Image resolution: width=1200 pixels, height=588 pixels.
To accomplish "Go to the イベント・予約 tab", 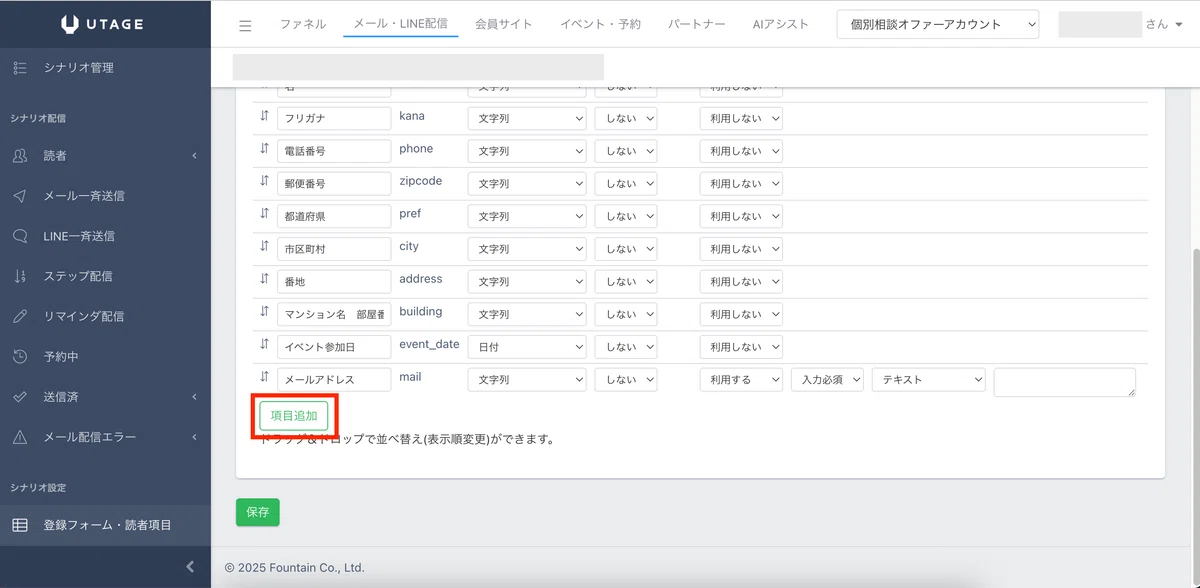I will (x=600, y=24).
